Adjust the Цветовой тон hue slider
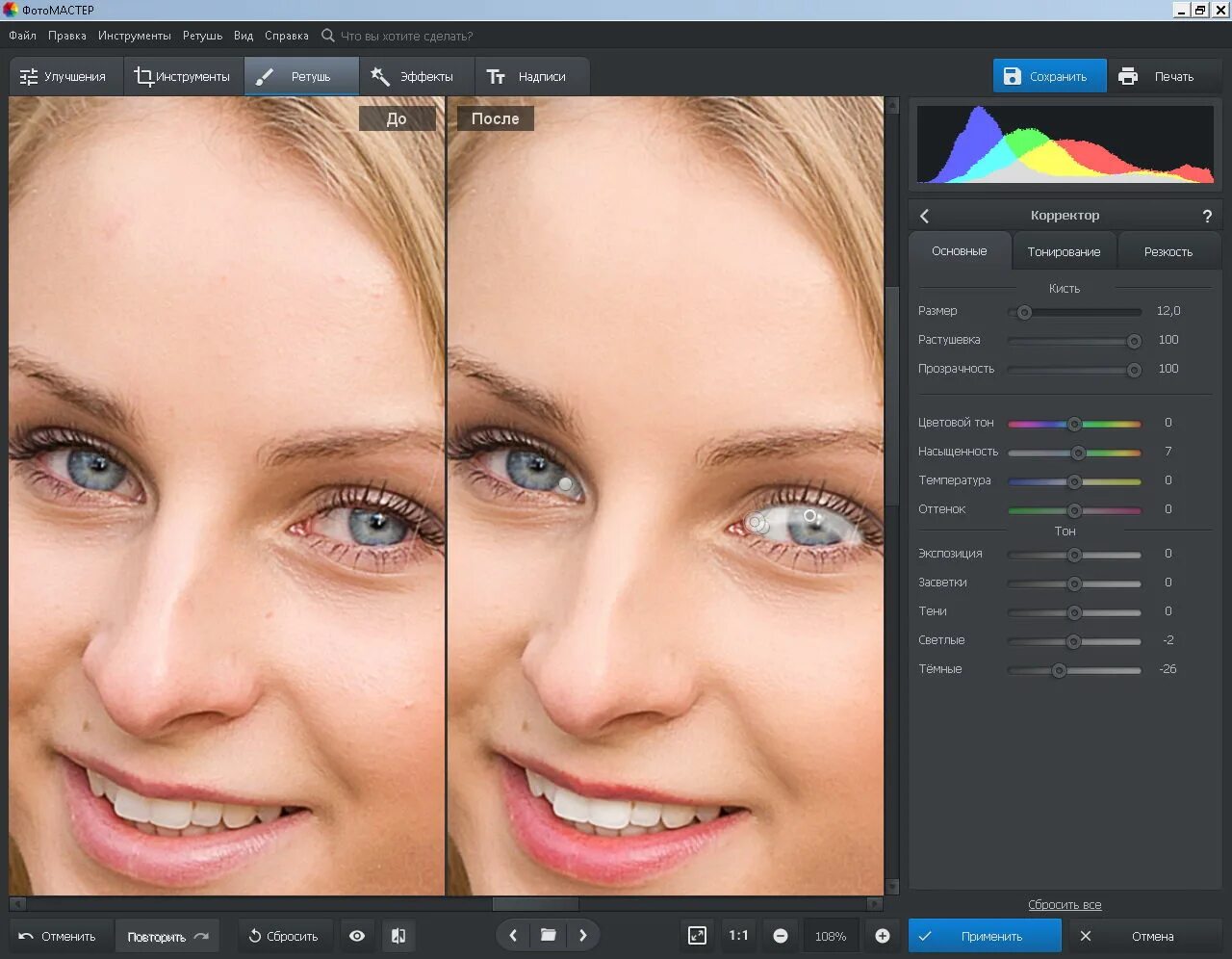The image size is (1232, 959). (1074, 424)
